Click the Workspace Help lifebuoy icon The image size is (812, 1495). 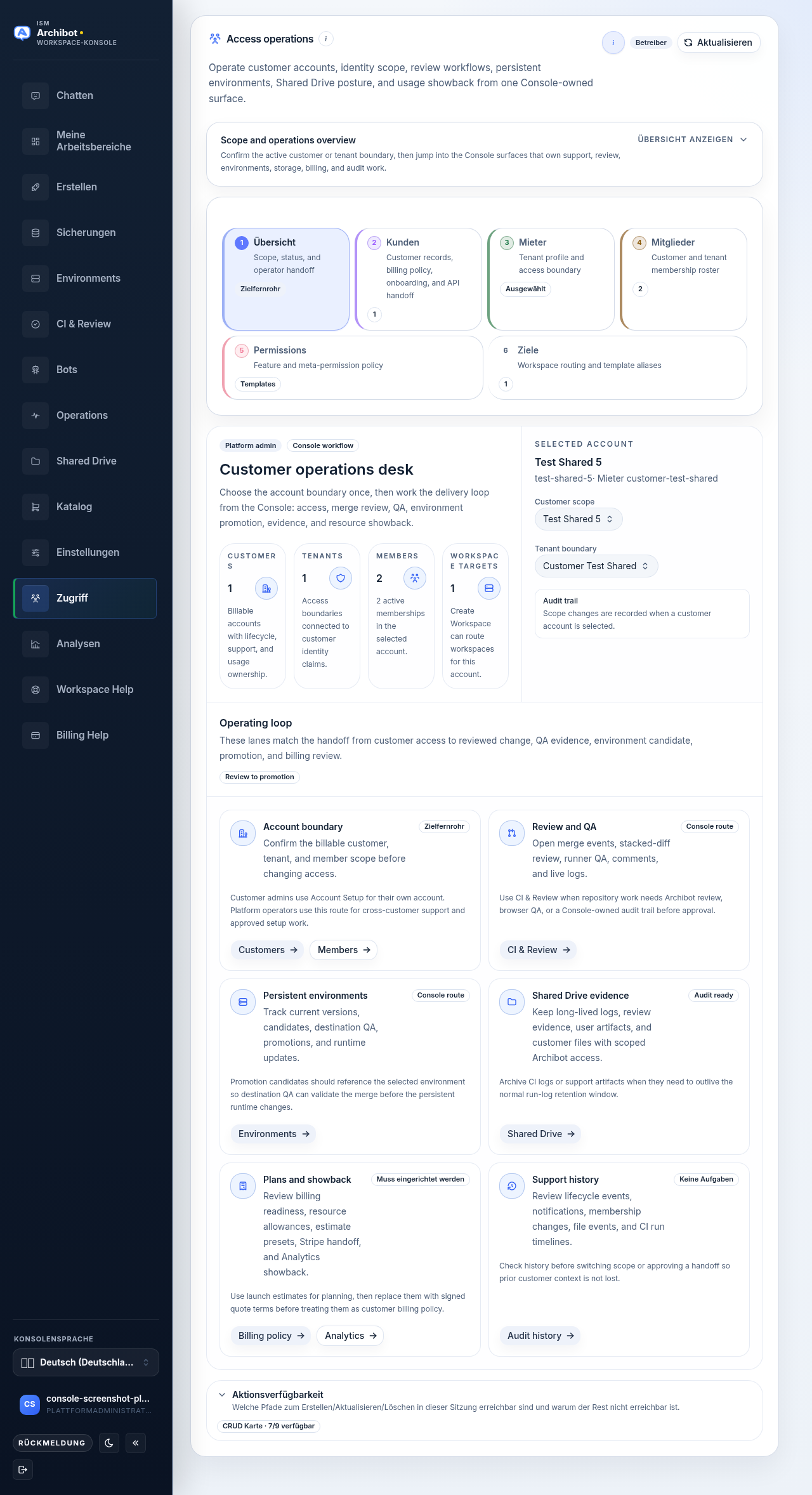(x=36, y=690)
